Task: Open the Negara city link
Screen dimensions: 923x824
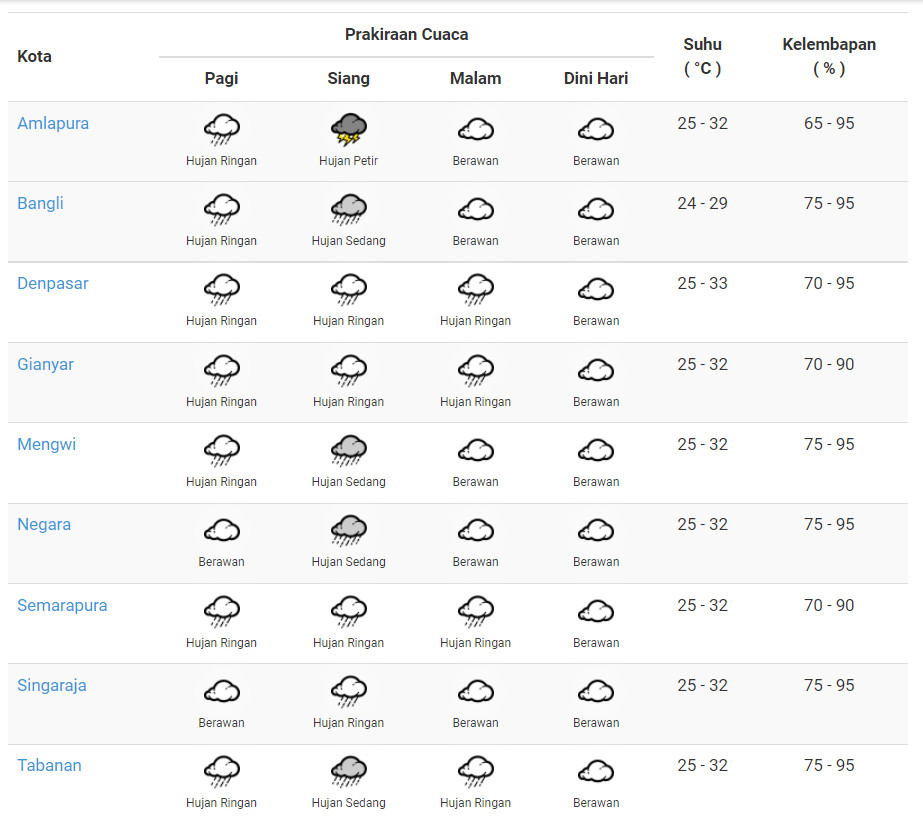Action: pyautogui.click(x=44, y=524)
